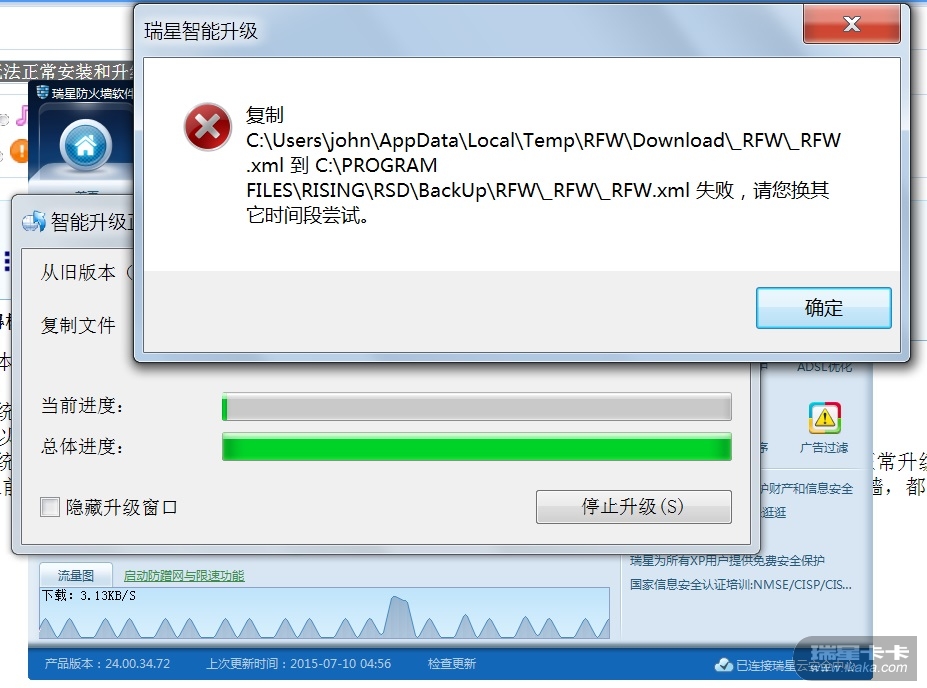Click the 瑞星防火墙 shield logo icon
Viewport: 927px width, 688px height.
tap(43, 92)
